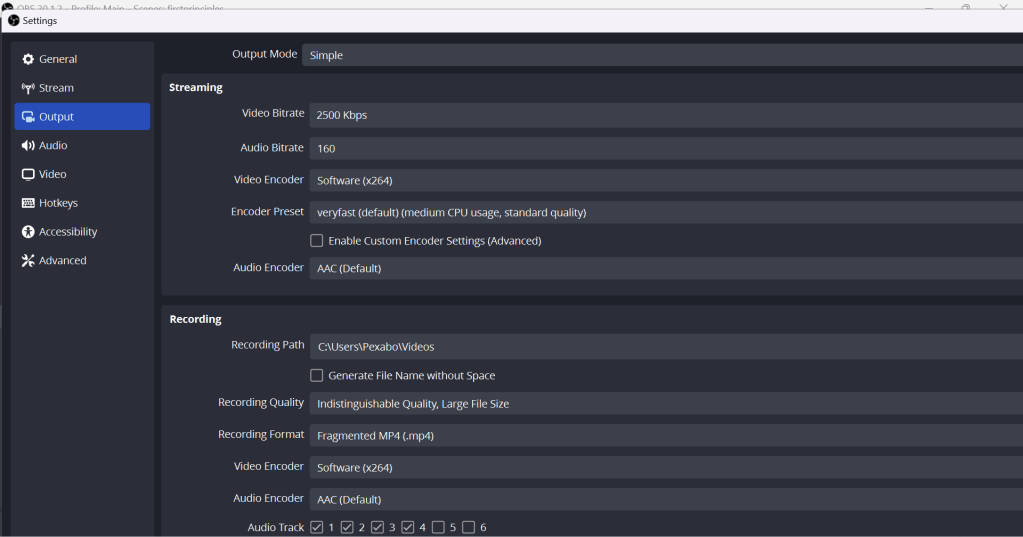Screen dimensions: 1023x537
Task: Click the Video display icon
Action: click(x=28, y=174)
